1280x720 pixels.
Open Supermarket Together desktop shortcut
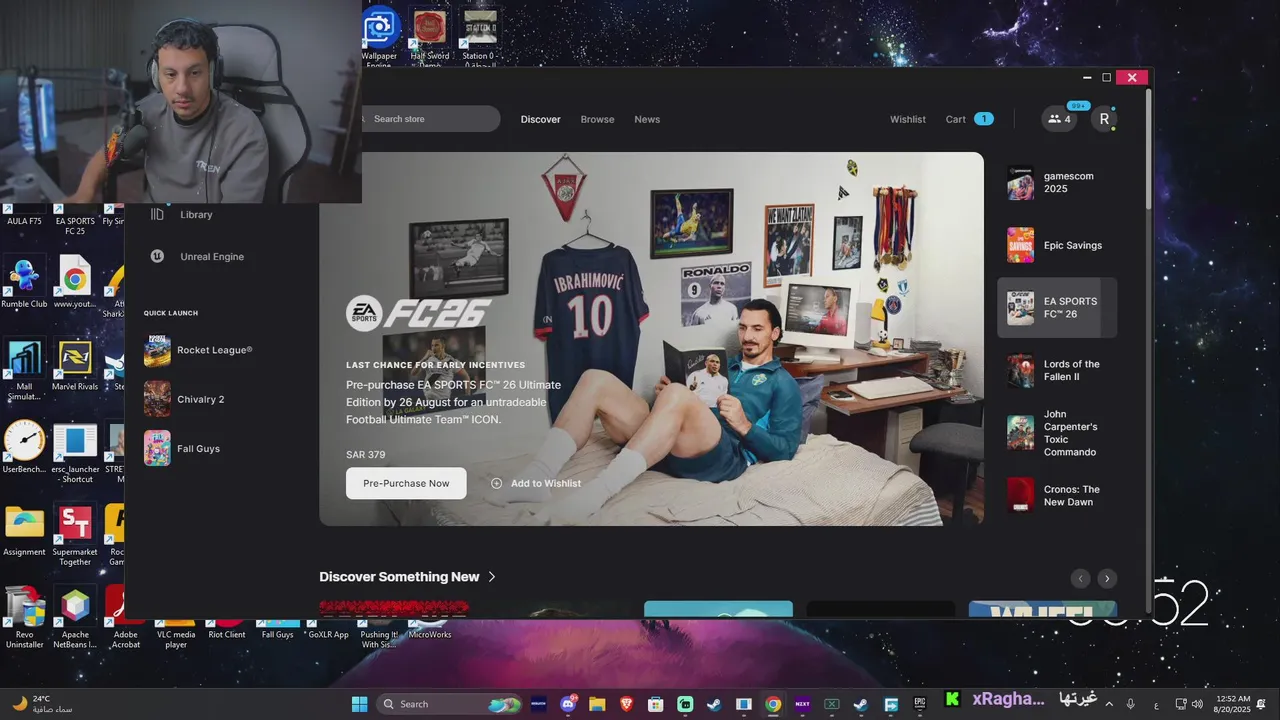[x=75, y=535]
